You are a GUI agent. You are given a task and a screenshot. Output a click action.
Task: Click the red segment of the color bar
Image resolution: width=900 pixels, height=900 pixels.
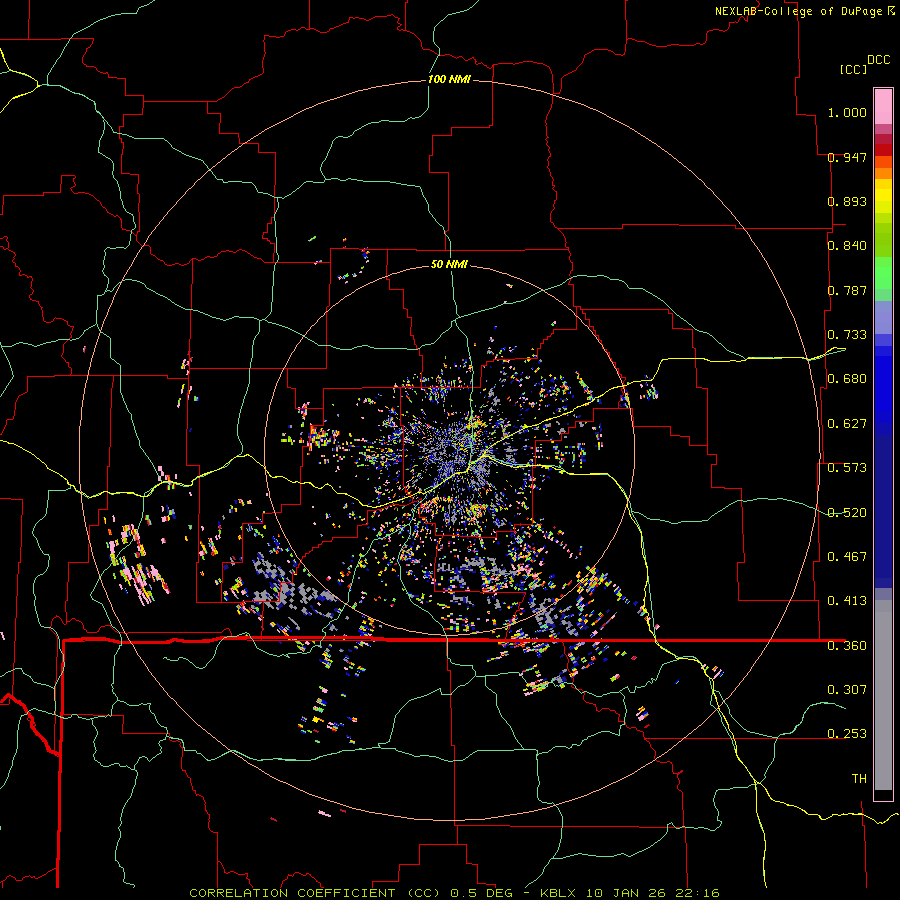pos(883,150)
